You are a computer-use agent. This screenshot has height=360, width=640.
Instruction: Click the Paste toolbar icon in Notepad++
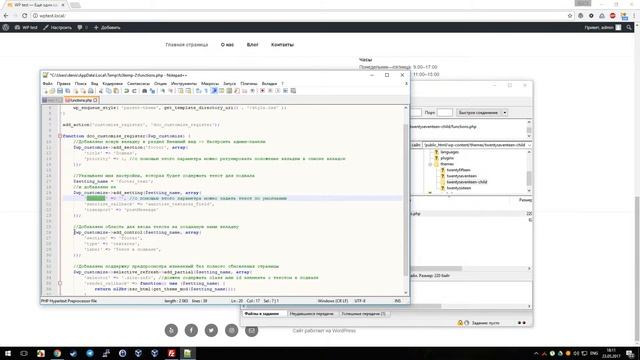(116, 91)
